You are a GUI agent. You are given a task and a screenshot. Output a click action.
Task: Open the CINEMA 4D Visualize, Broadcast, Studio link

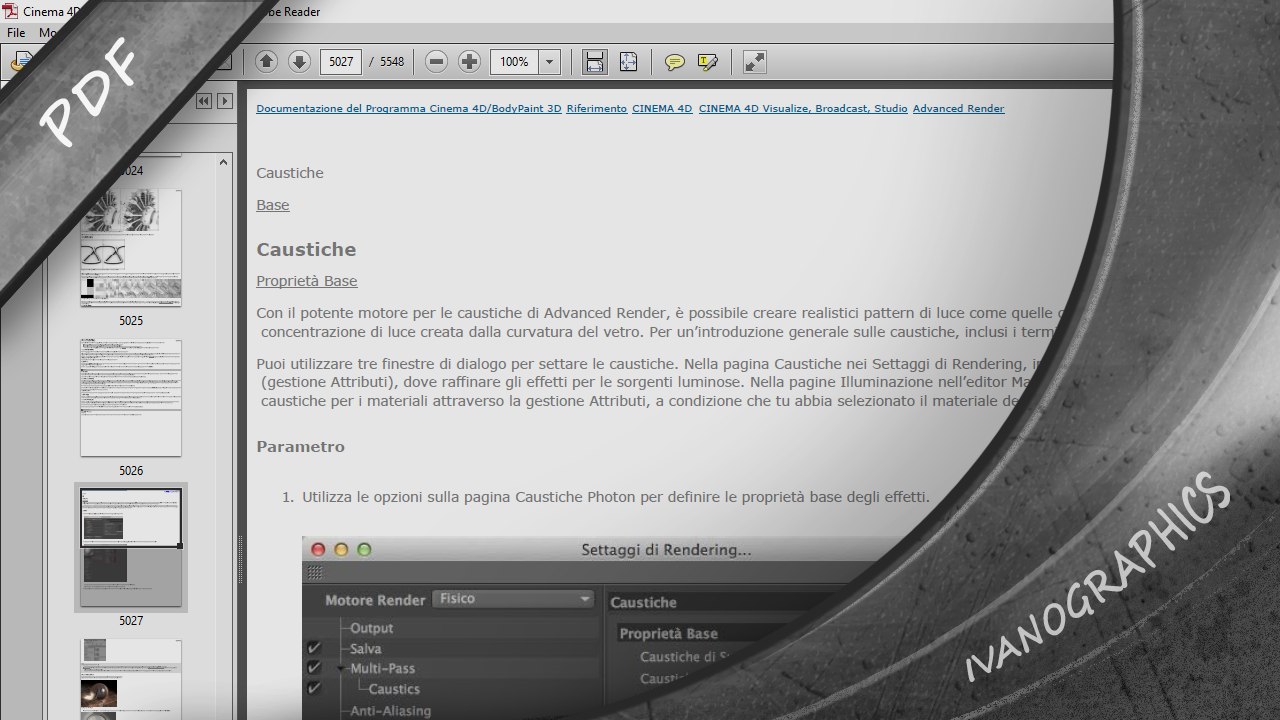803,109
